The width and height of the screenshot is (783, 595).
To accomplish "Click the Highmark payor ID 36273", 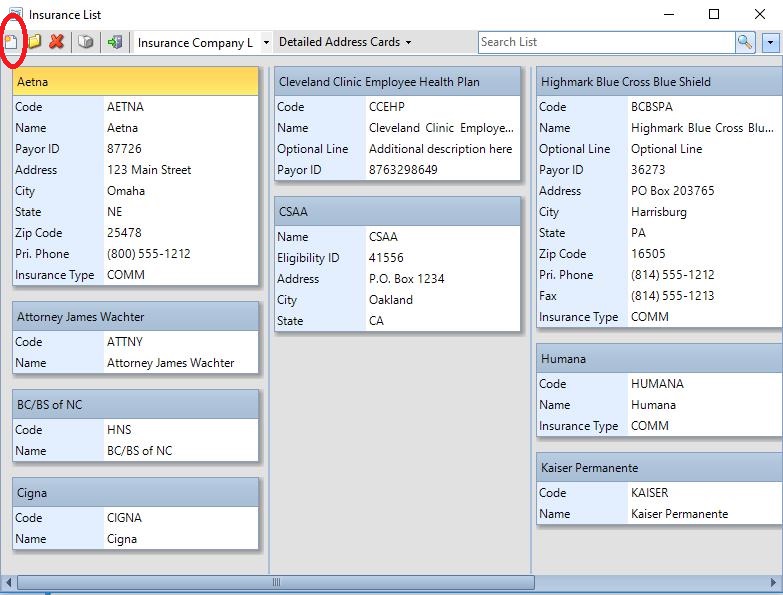I will pos(648,170).
